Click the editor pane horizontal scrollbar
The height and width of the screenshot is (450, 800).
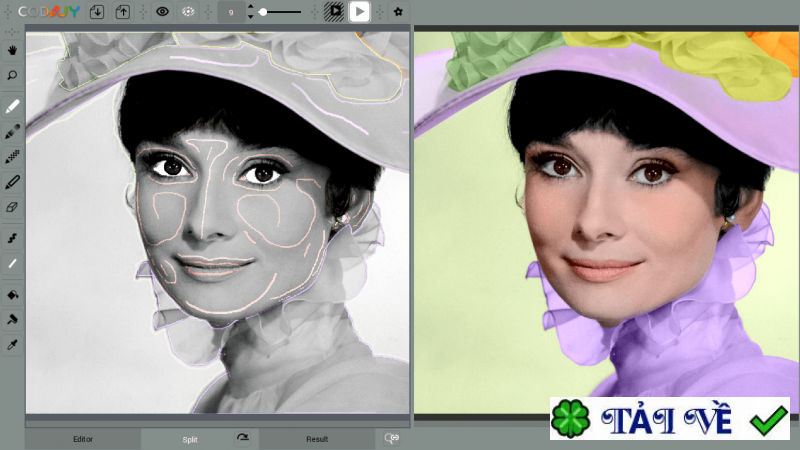pyautogui.click(x=218, y=423)
